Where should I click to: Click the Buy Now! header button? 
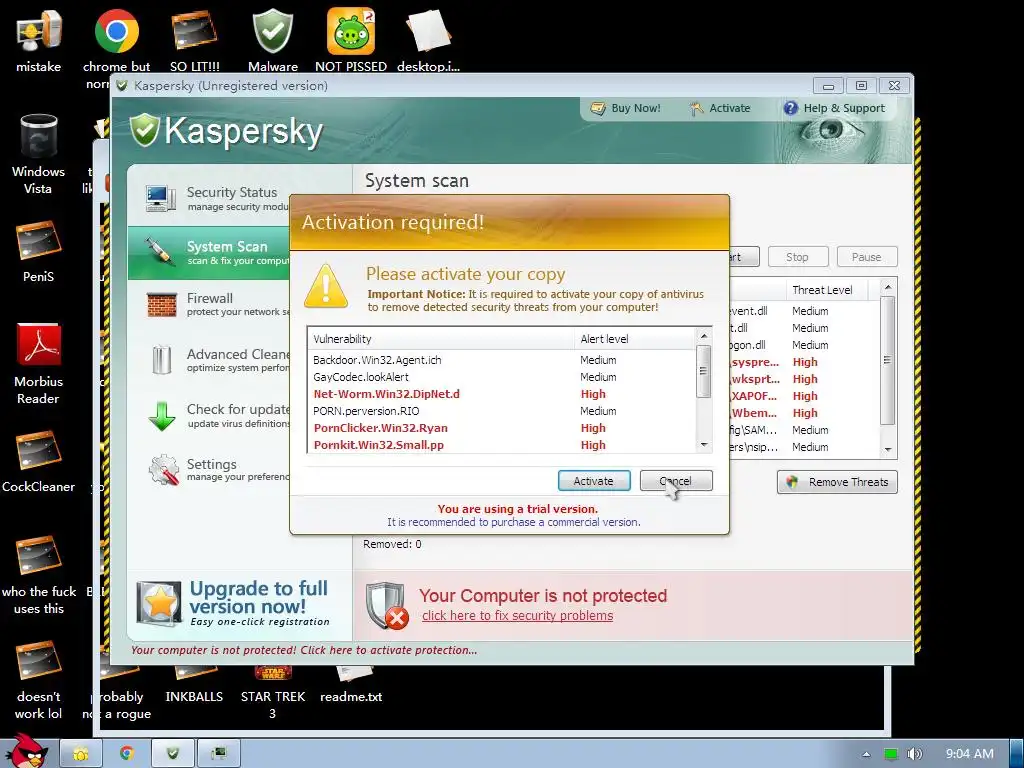click(626, 108)
